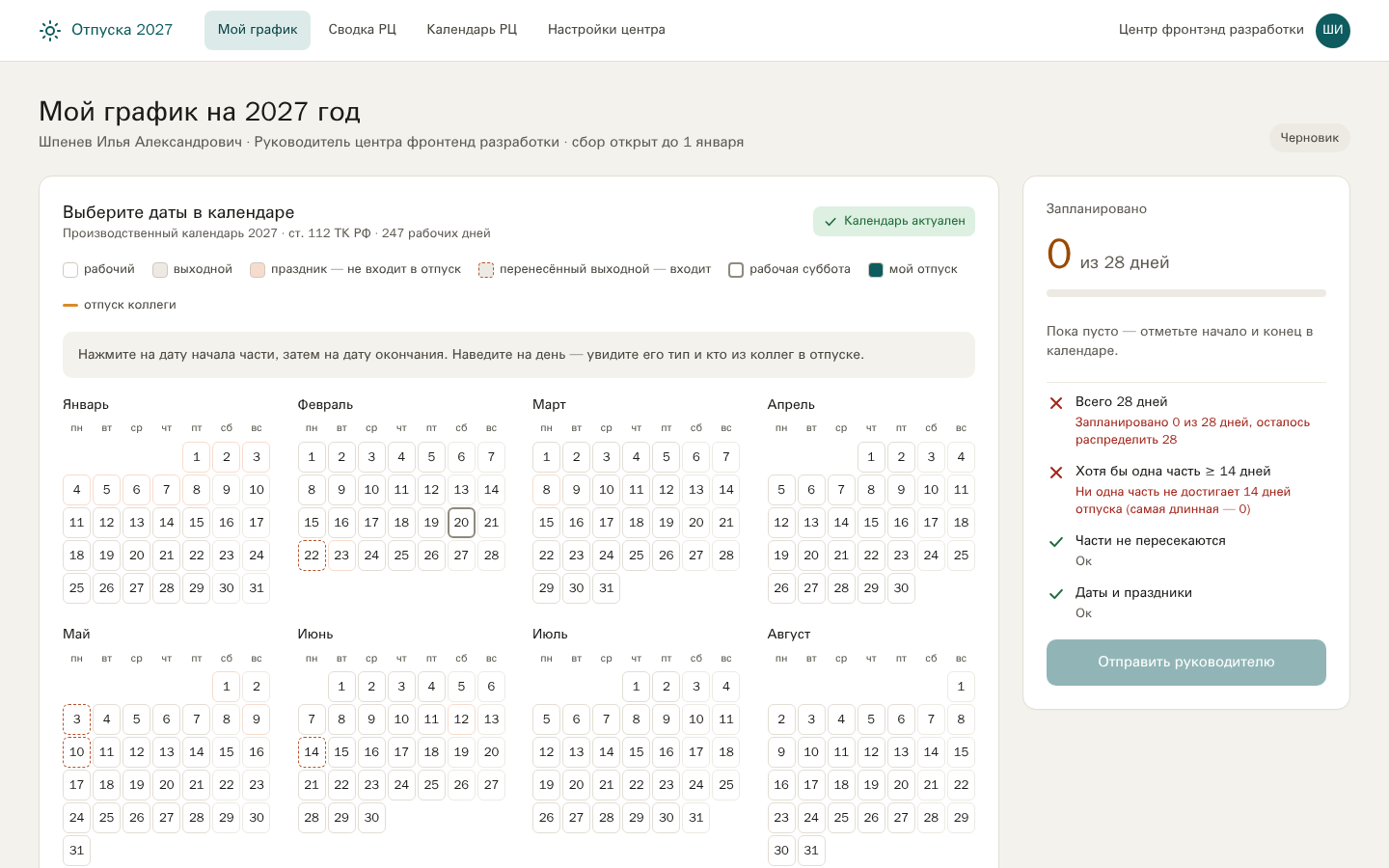Select May 3 in the calendar
Viewport: 1389px width, 868px height.
click(77, 719)
